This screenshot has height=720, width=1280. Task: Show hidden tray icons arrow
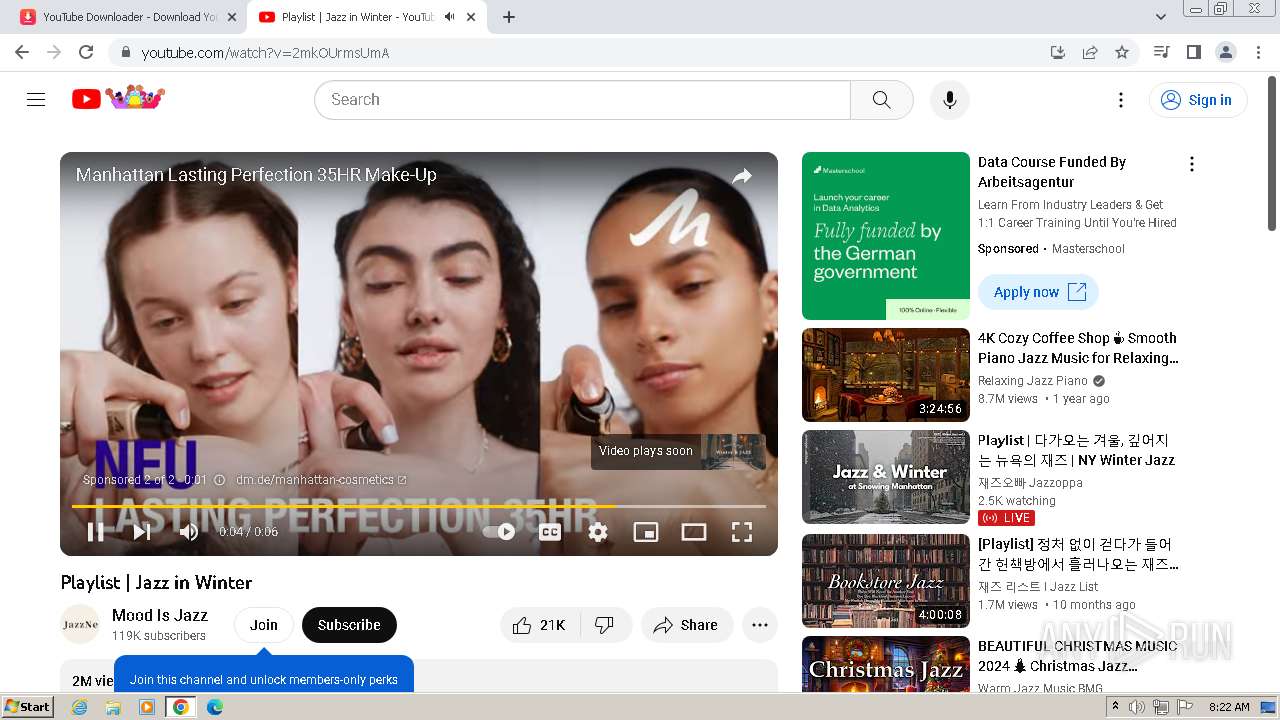(1115, 706)
